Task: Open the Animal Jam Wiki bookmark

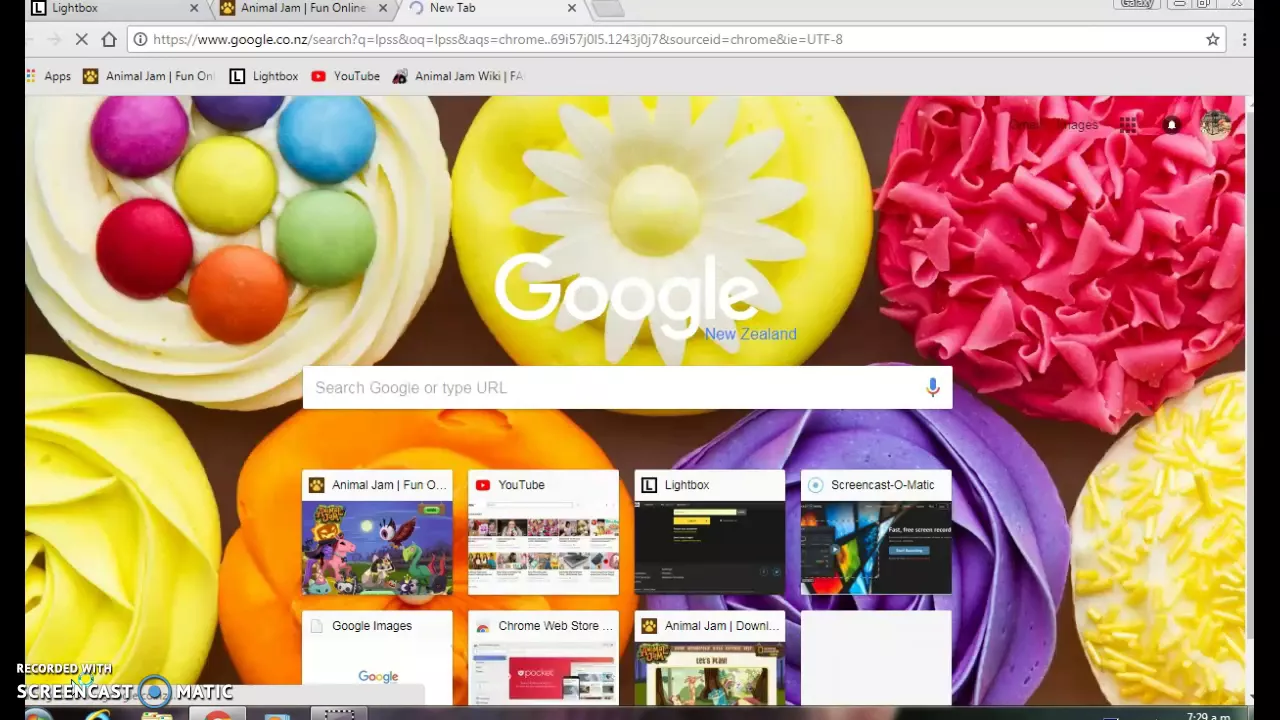Action: point(458,76)
